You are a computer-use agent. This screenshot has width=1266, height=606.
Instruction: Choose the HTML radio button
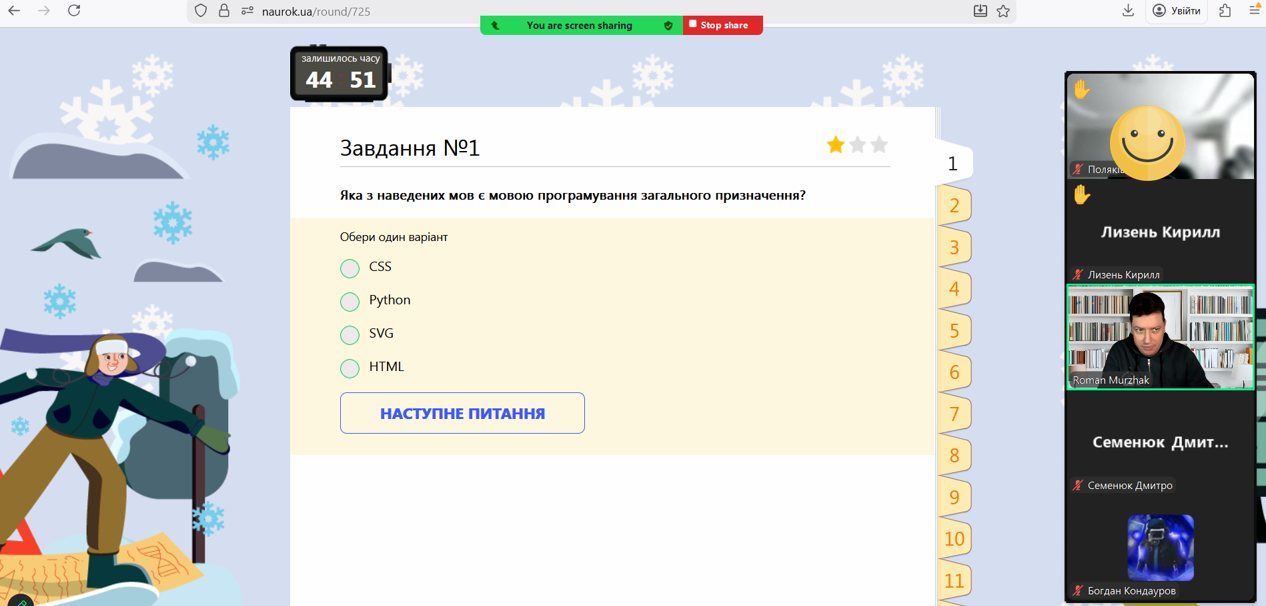tap(350, 368)
